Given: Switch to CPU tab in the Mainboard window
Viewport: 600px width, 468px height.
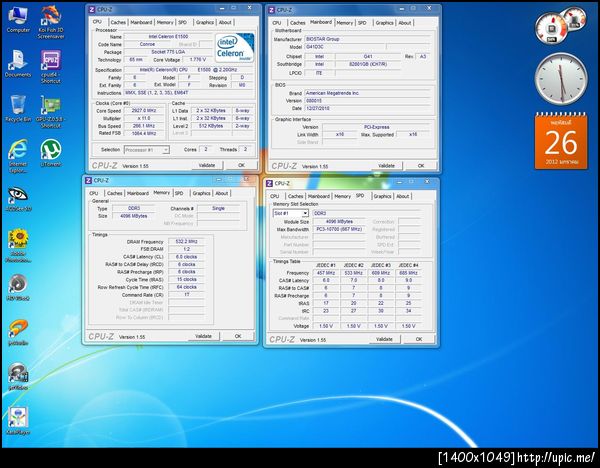Looking at the screenshot, I should pos(277,23).
